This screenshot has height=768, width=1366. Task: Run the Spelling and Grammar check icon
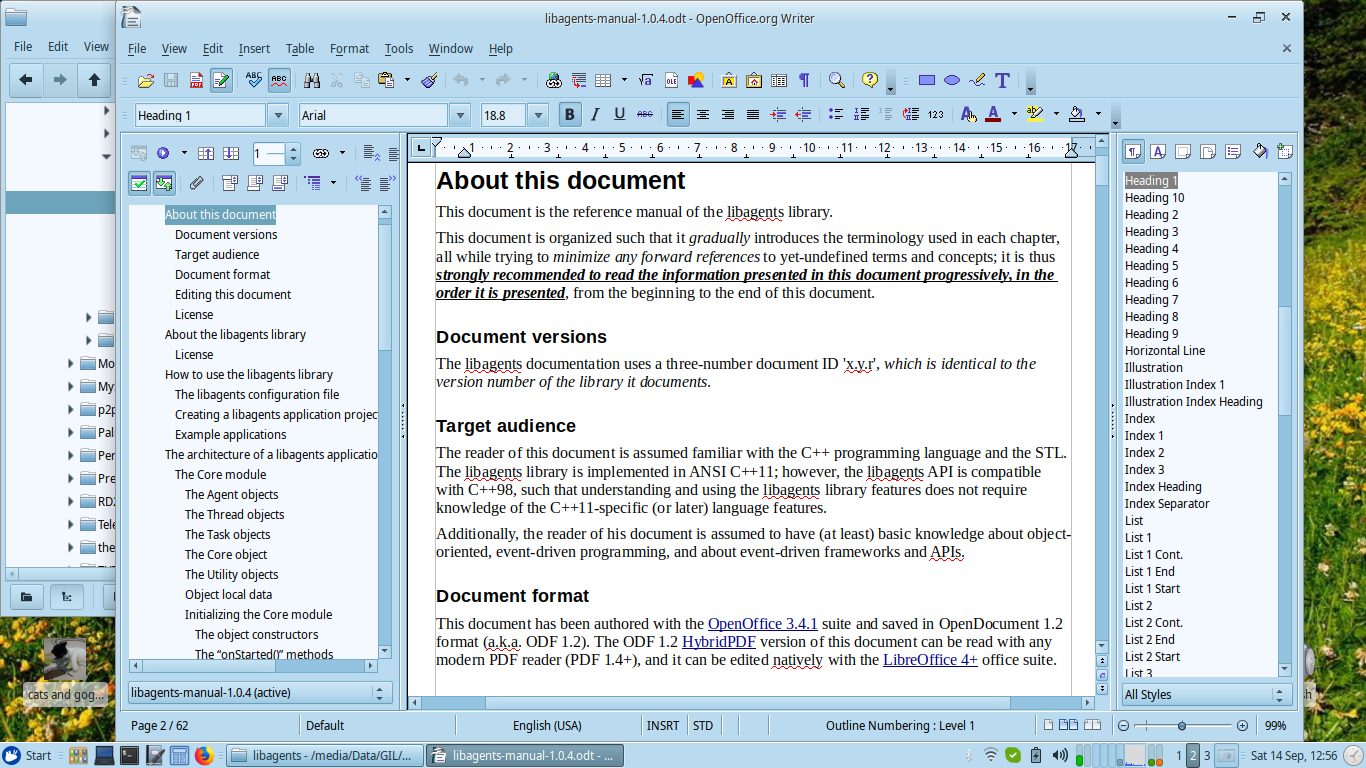tap(254, 81)
